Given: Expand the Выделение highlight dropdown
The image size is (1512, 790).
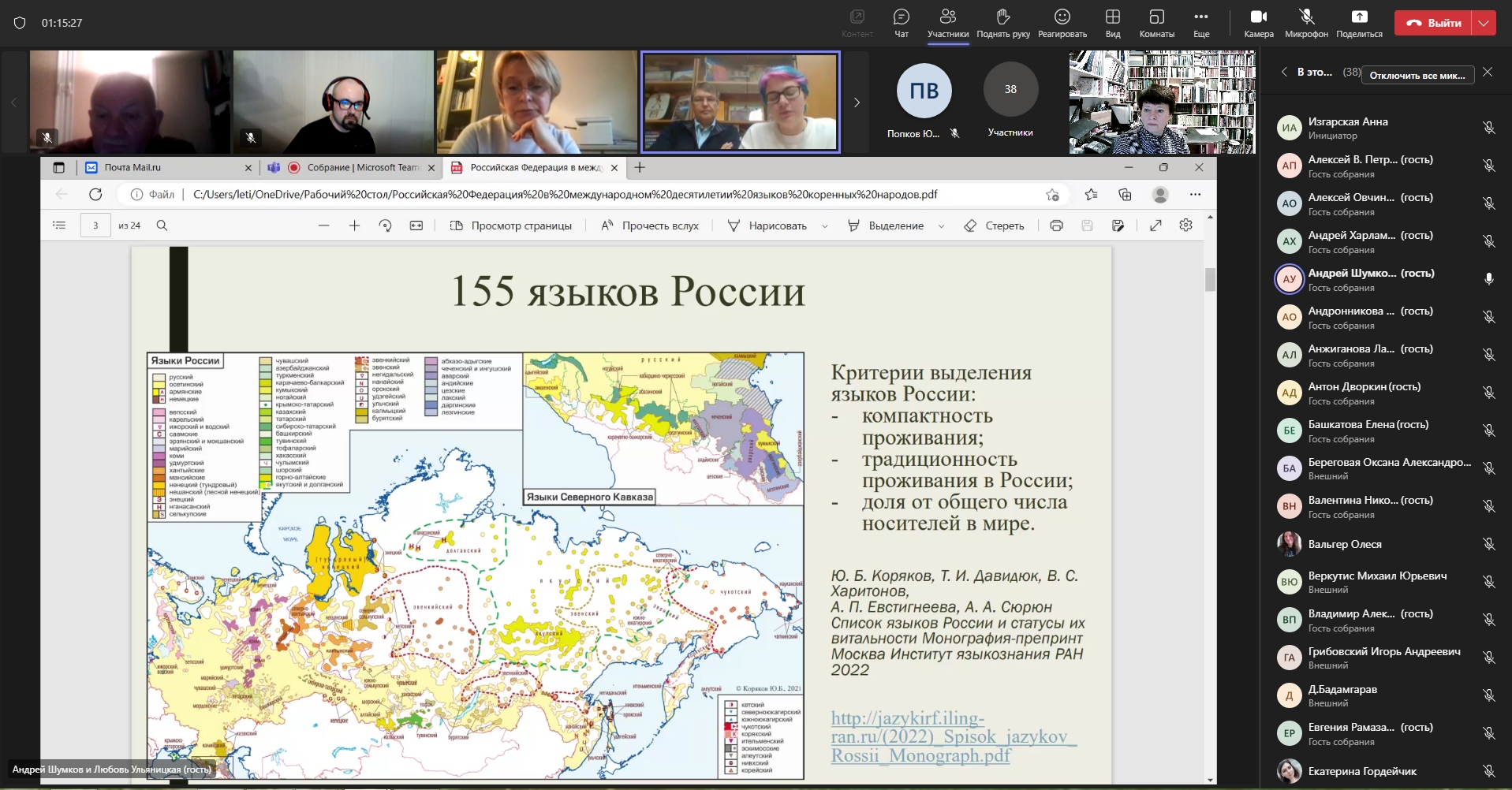Looking at the screenshot, I should (x=941, y=226).
